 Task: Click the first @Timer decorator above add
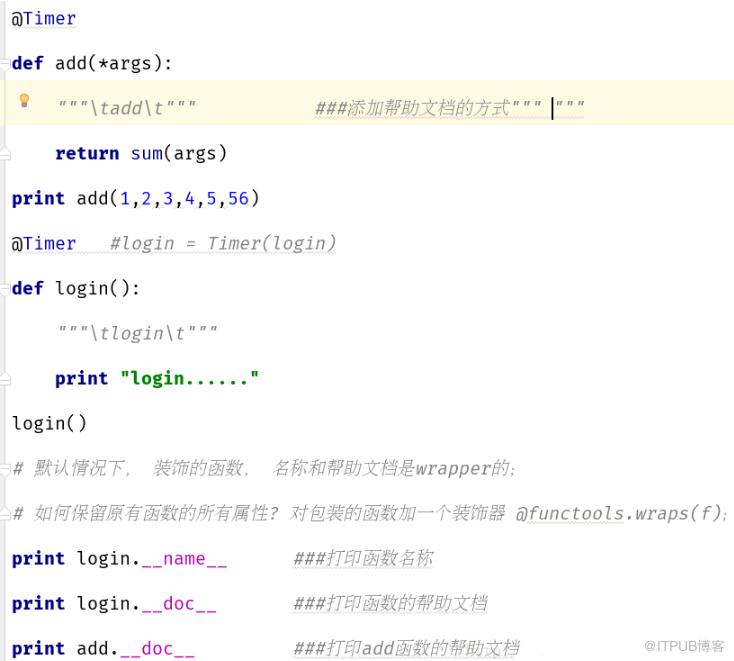point(44,19)
